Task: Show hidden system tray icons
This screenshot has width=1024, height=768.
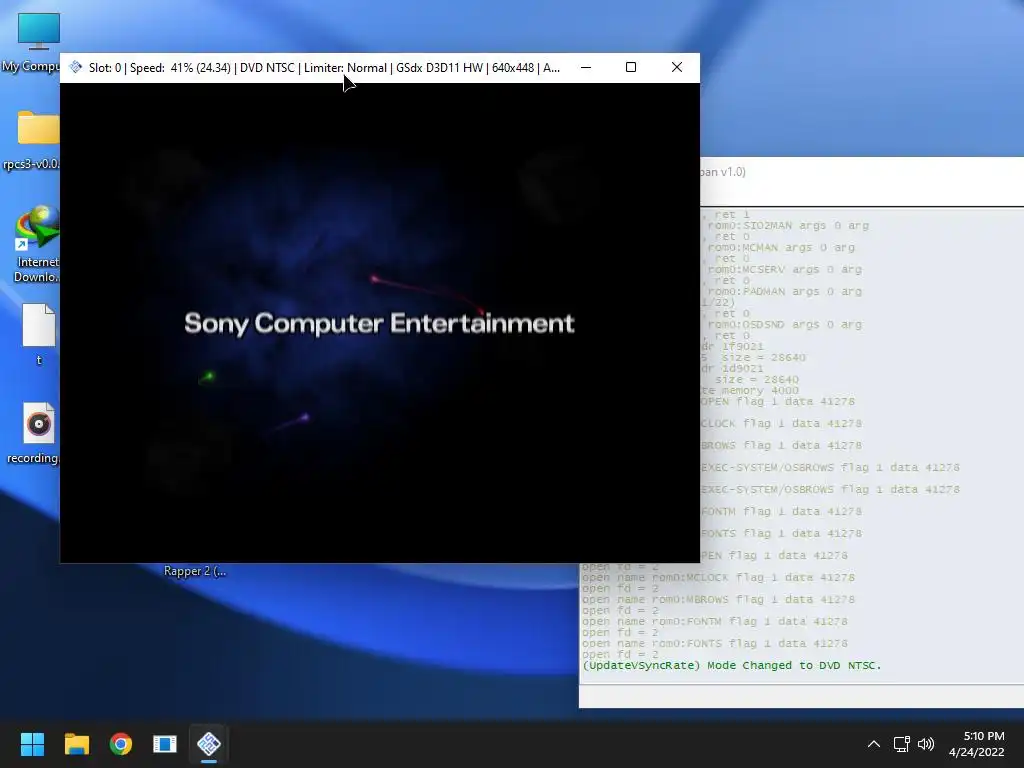Action: [874, 744]
